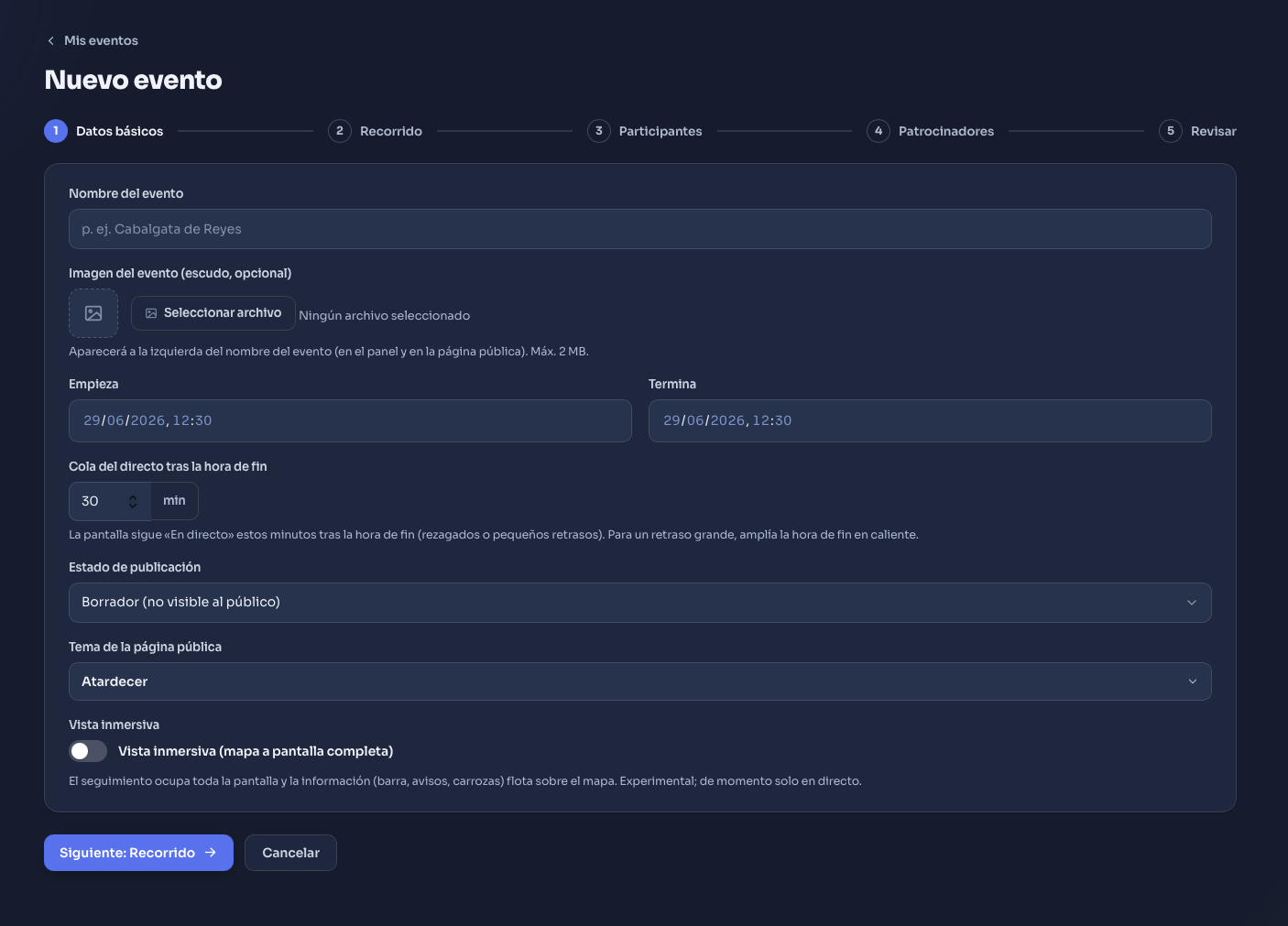This screenshot has width=1288, height=926.
Task: Click the arrow icon in Siguiente: Recorrido
Action: [211, 853]
